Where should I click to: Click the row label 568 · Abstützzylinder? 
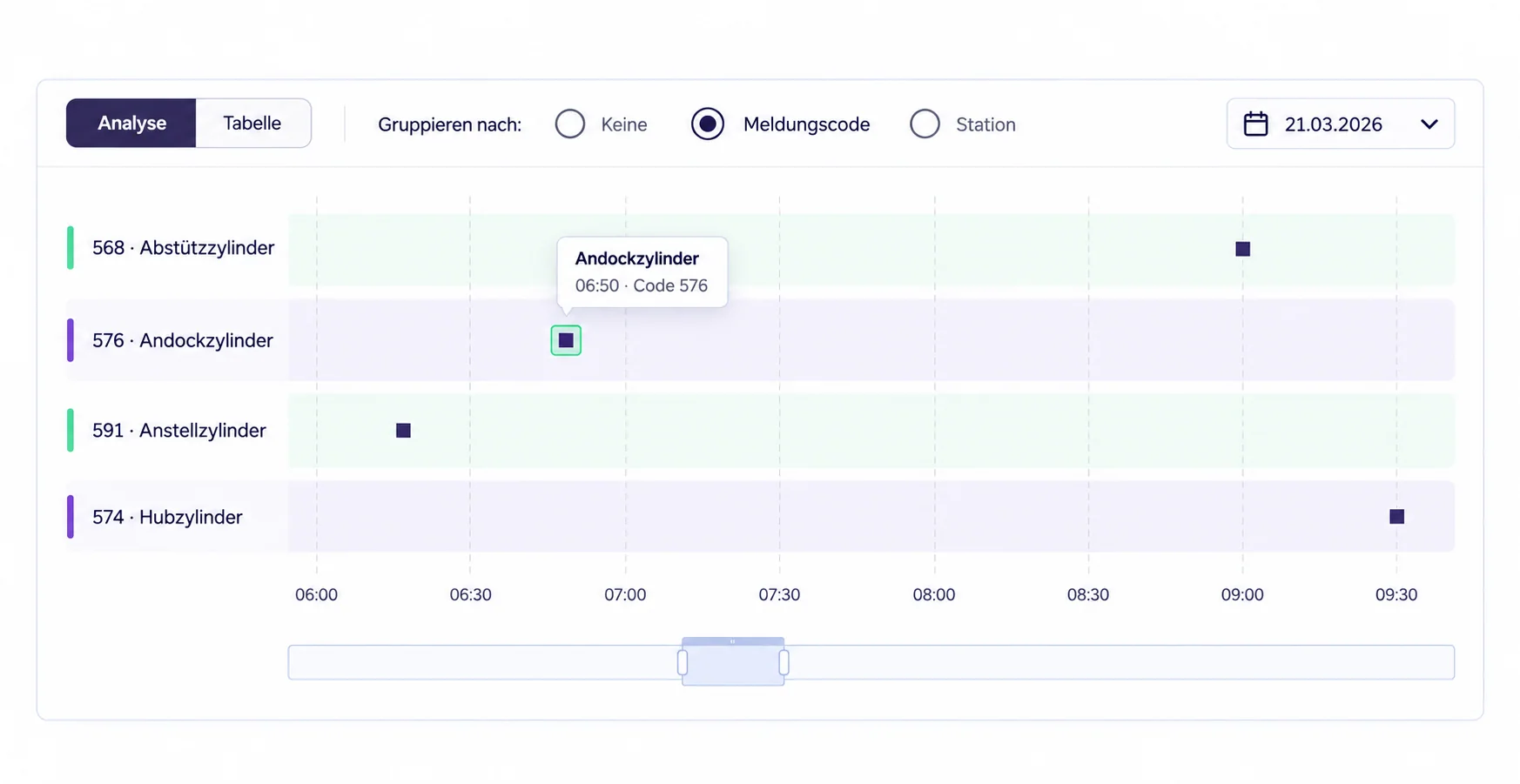183,248
